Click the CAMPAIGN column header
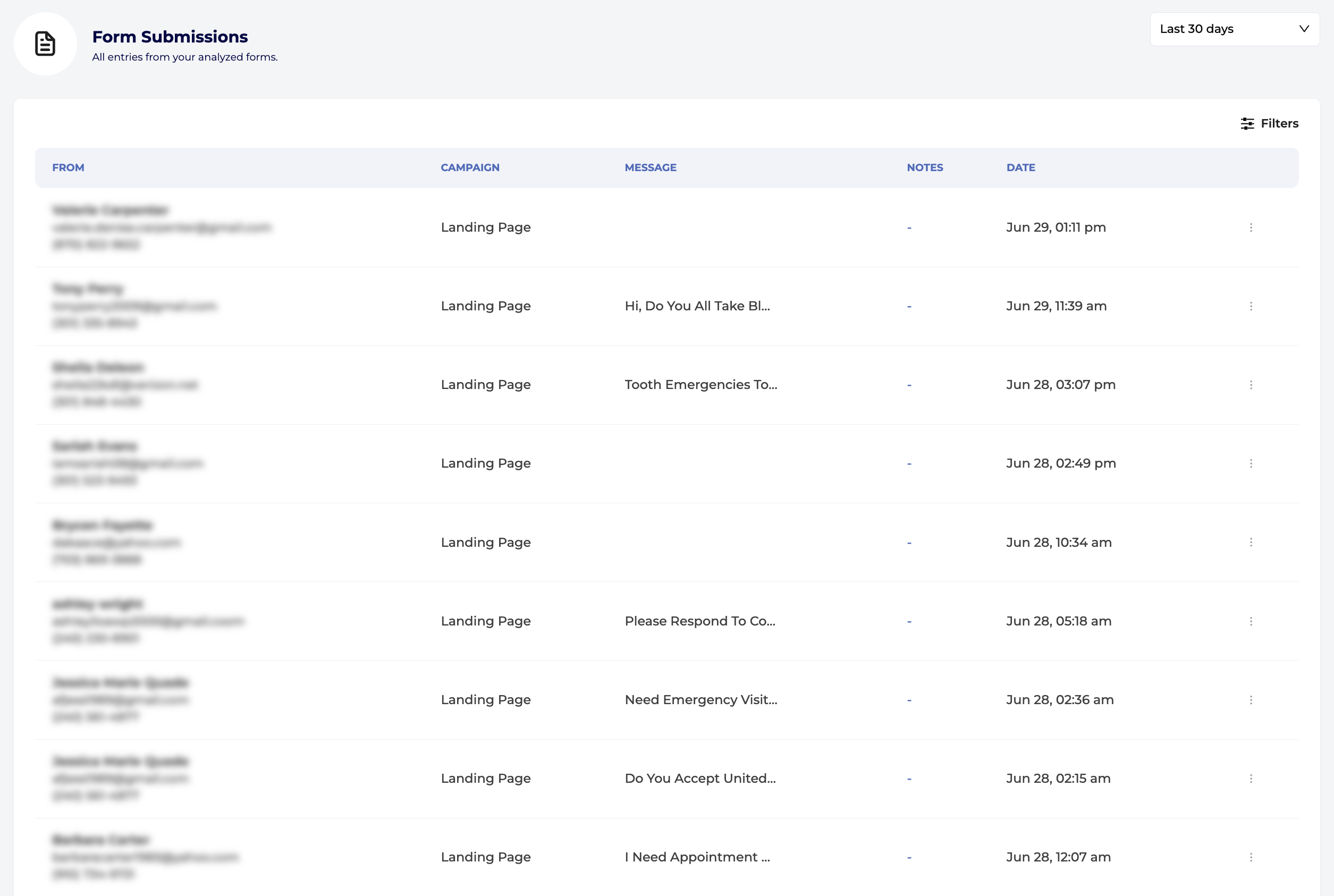This screenshot has height=896, width=1334. click(x=470, y=167)
